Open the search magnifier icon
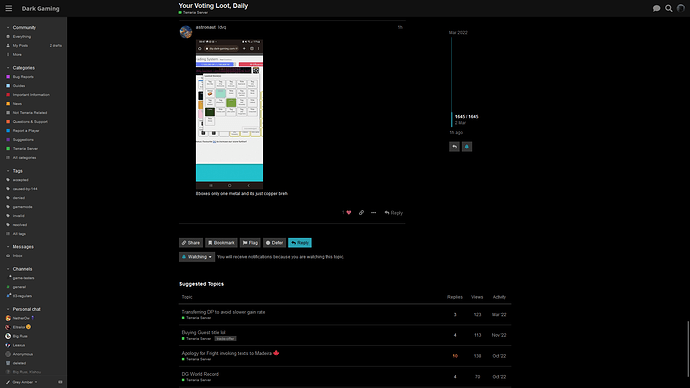 [x=668, y=8]
